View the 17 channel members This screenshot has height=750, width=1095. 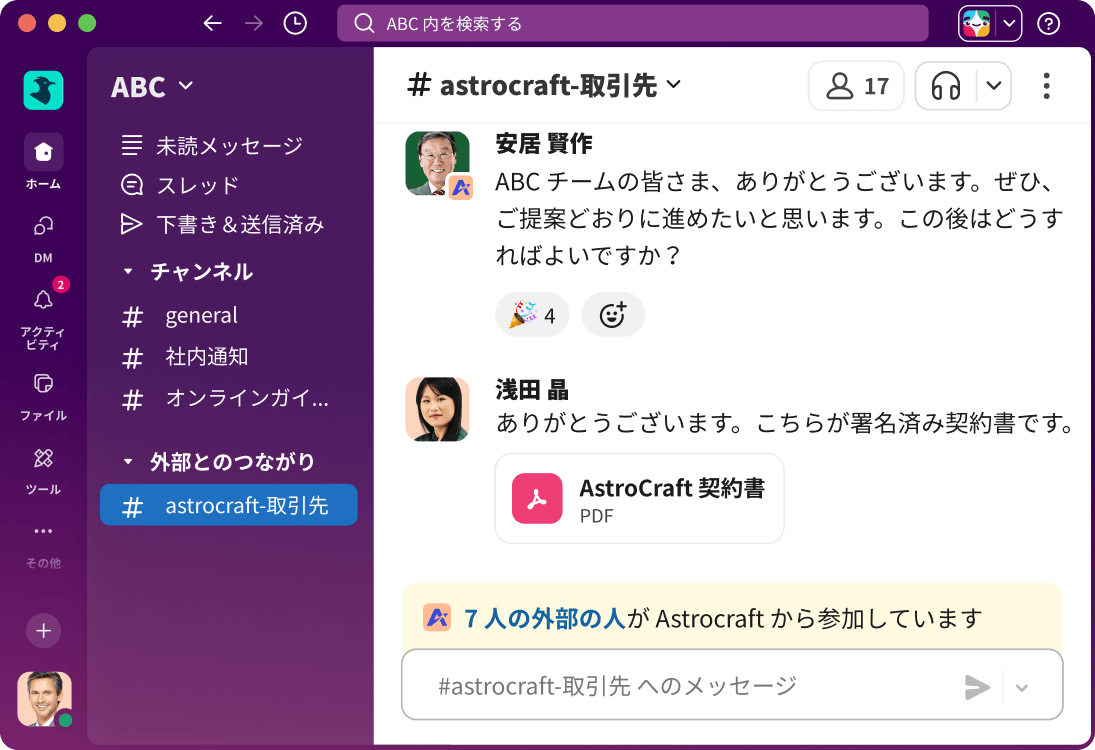(855, 86)
